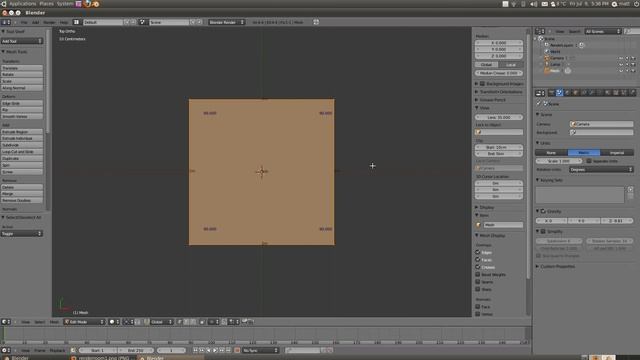Toggle the Faces overlay checkbox
This screenshot has height=360, width=640.
[x=478, y=260]
